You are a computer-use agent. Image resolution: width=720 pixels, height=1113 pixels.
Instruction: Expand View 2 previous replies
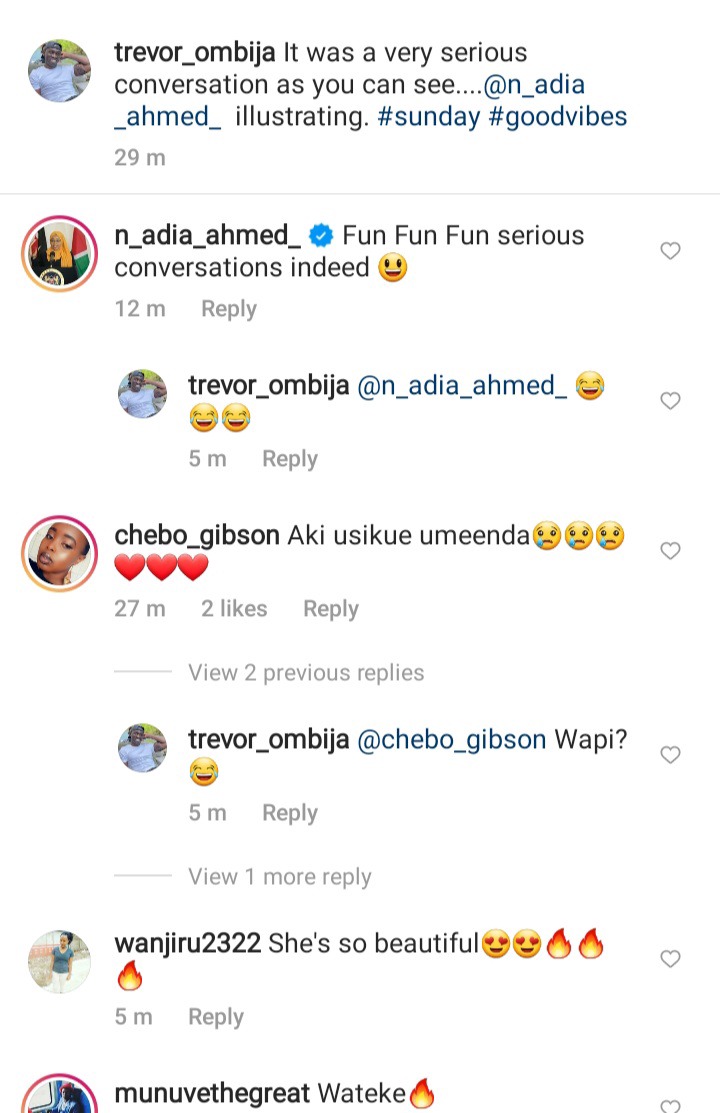pyautogui.click(x=306, y=672)
